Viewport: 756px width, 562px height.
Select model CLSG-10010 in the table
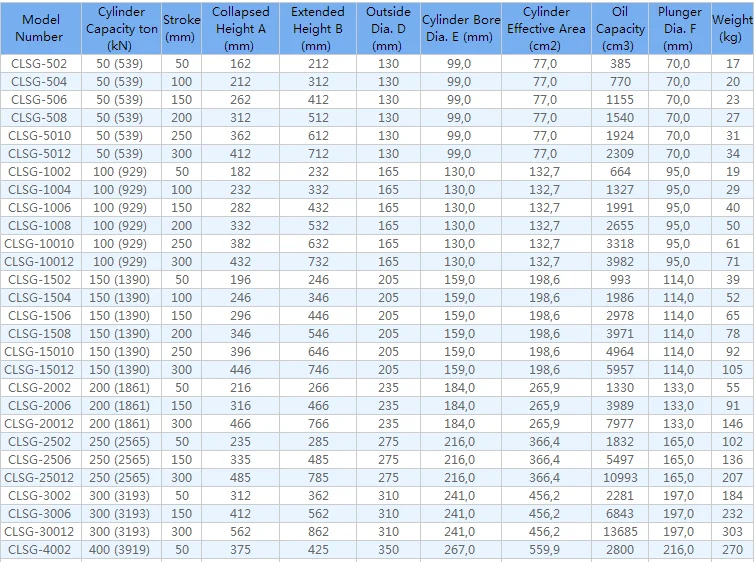pos(40,244)
